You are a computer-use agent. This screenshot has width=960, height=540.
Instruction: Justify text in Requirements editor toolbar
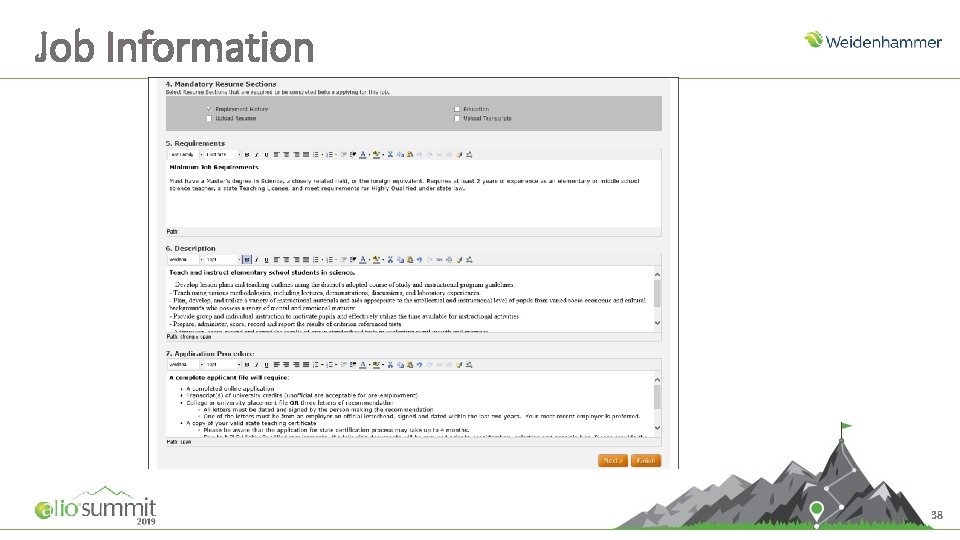[306, 155]
